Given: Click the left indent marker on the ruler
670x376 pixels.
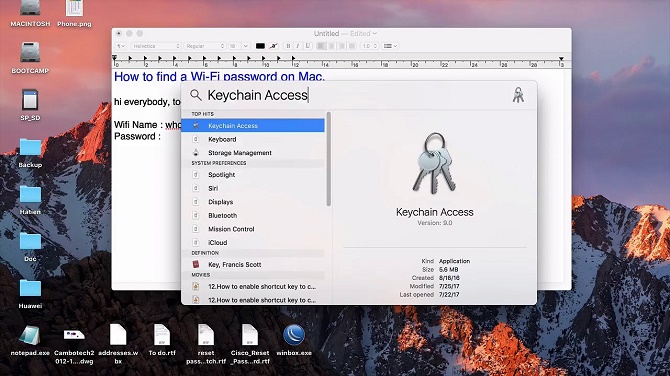Looking at the screenshot, I should tap(115, 58).
